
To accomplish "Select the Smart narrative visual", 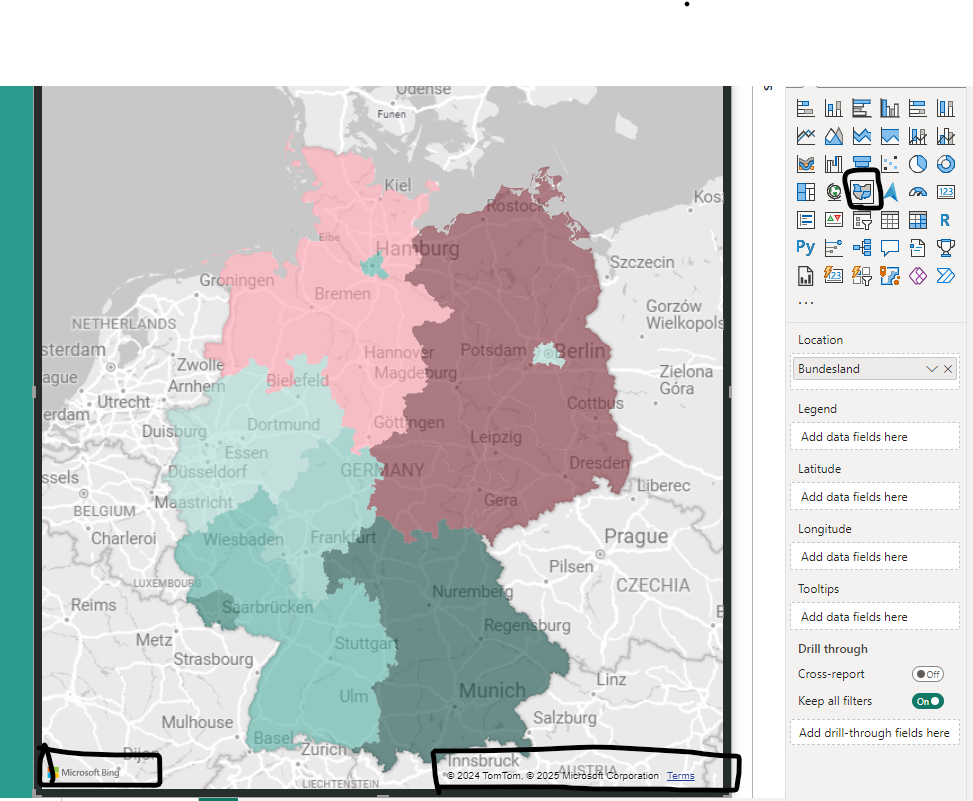I will (918, 248).
